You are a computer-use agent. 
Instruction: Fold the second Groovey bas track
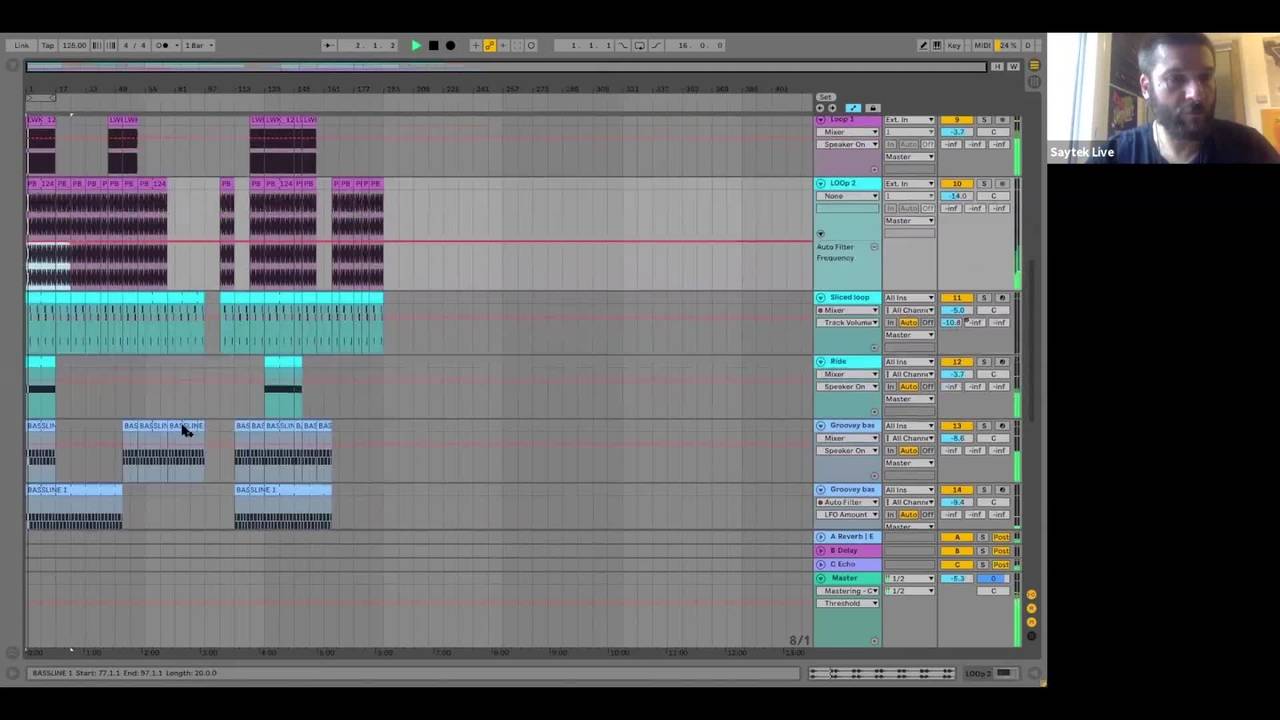click(x=821, y=490)
